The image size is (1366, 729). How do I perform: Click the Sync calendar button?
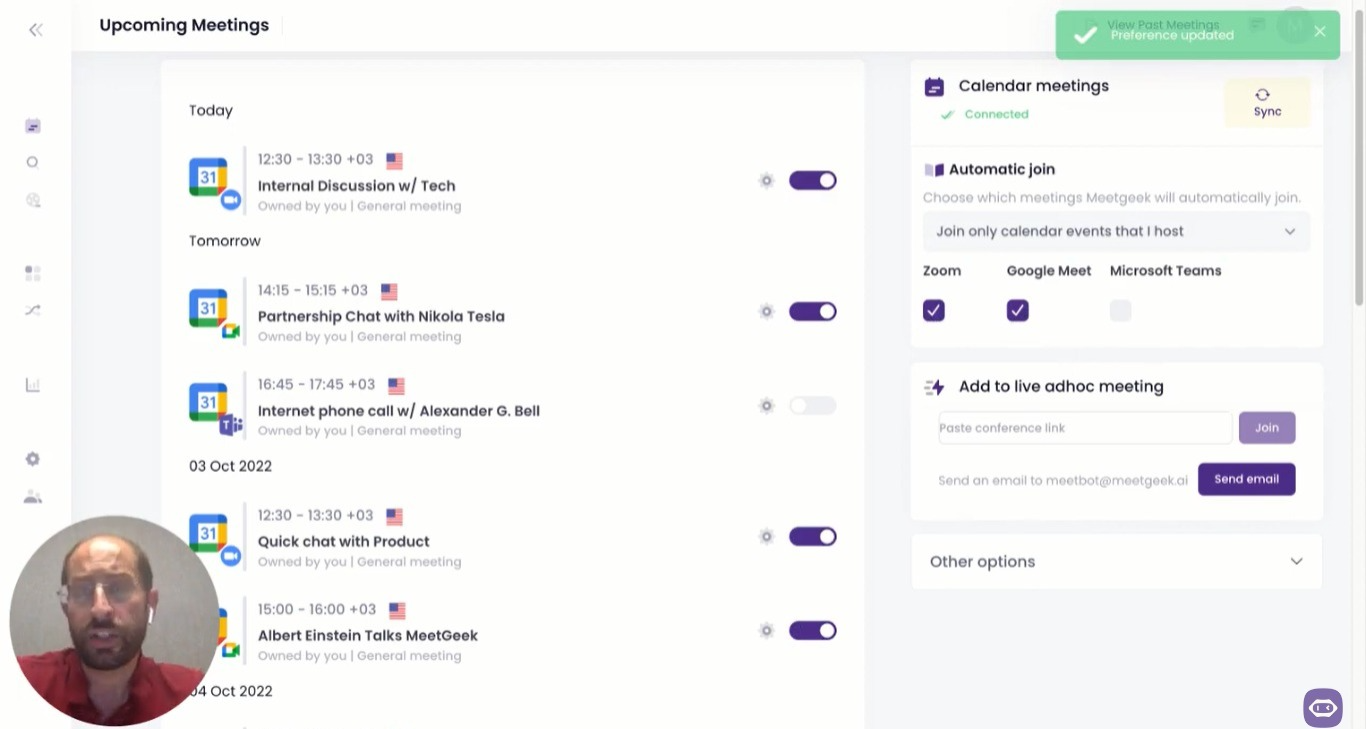click(1267, 103)
